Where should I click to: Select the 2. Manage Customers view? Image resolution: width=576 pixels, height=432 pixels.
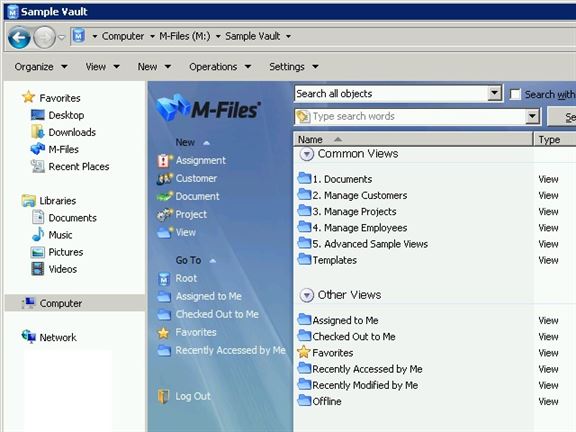point(352,195)
